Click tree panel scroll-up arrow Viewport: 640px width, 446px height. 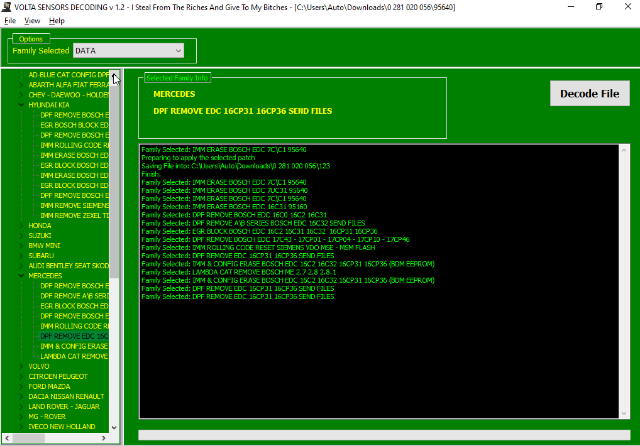[x=114, y=75]
